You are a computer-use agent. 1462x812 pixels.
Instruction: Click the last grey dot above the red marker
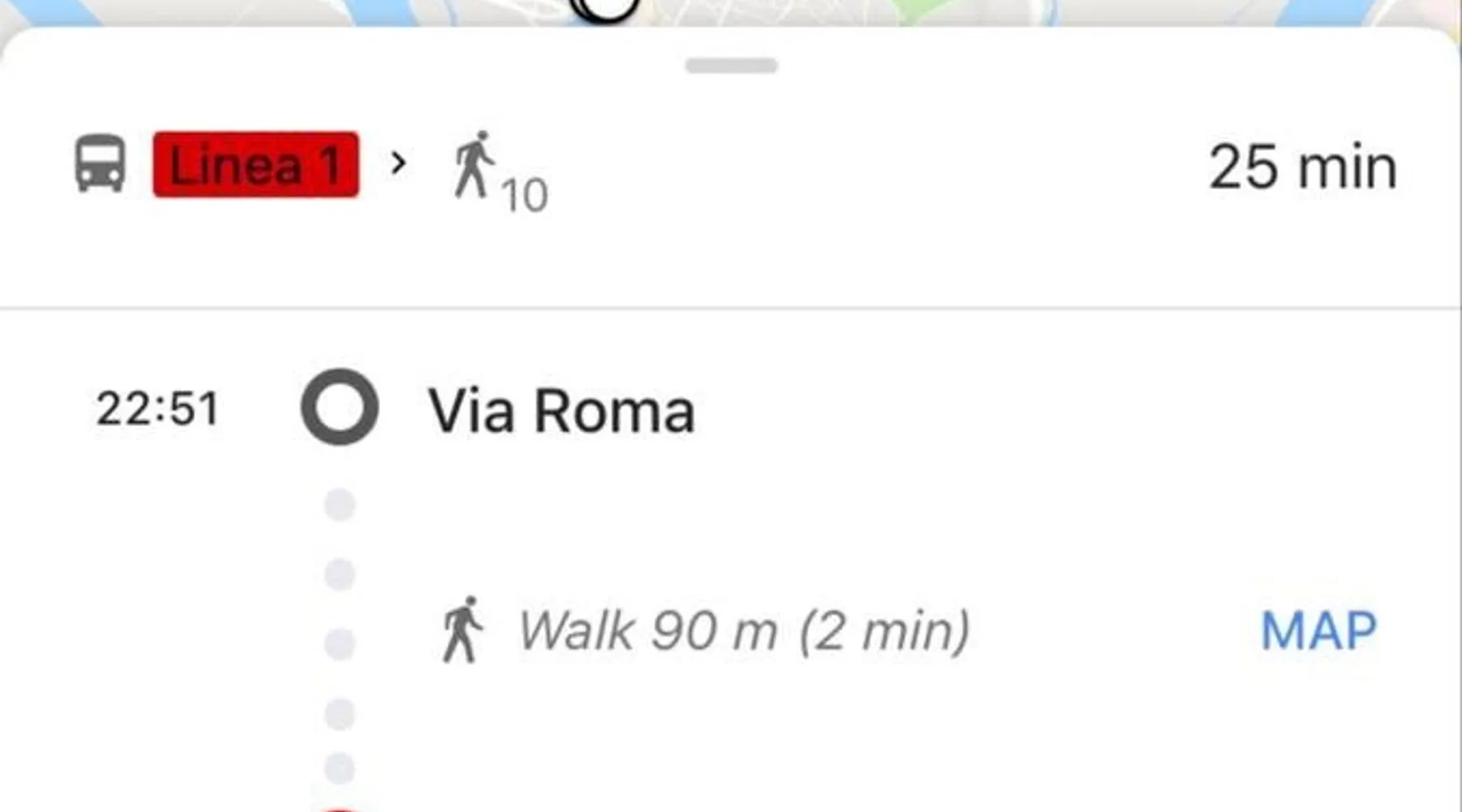(x=340, y=767)
